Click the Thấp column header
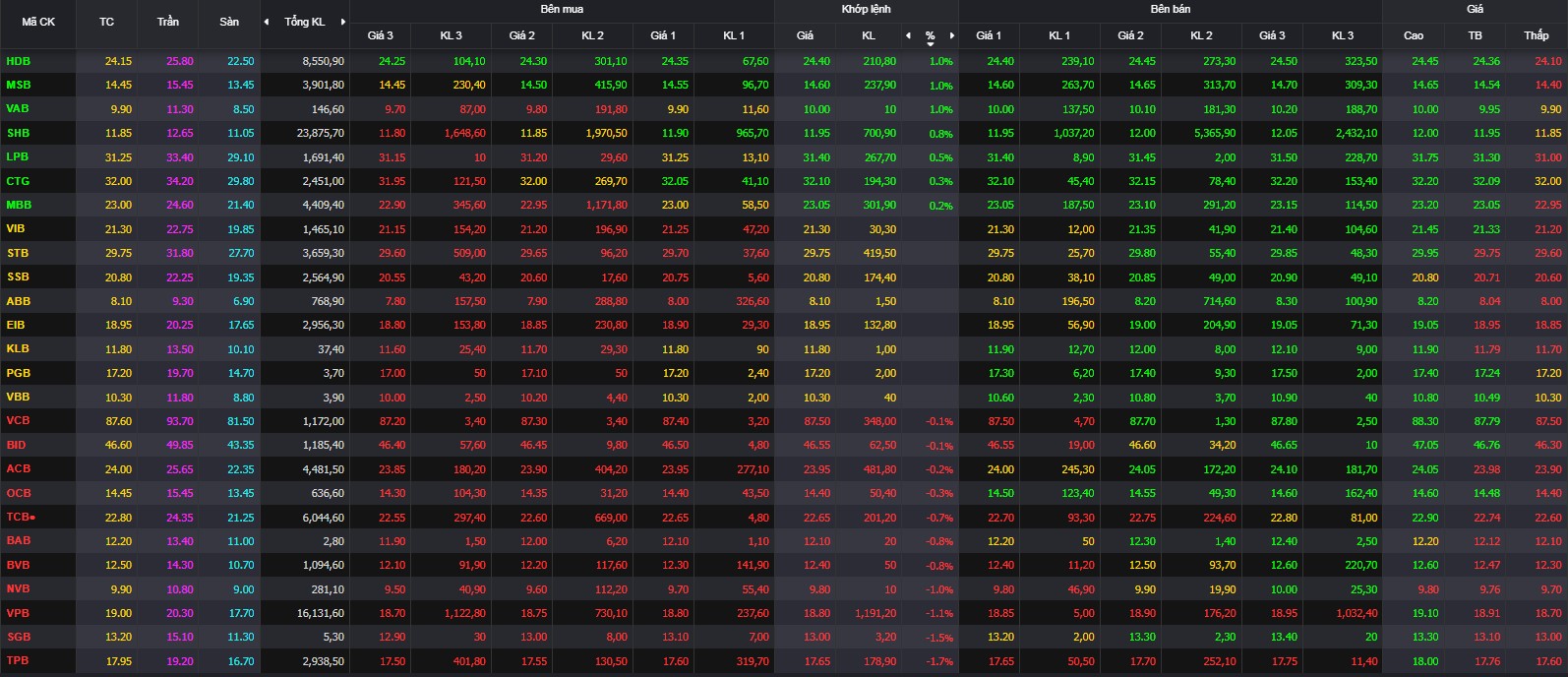 1536,35
